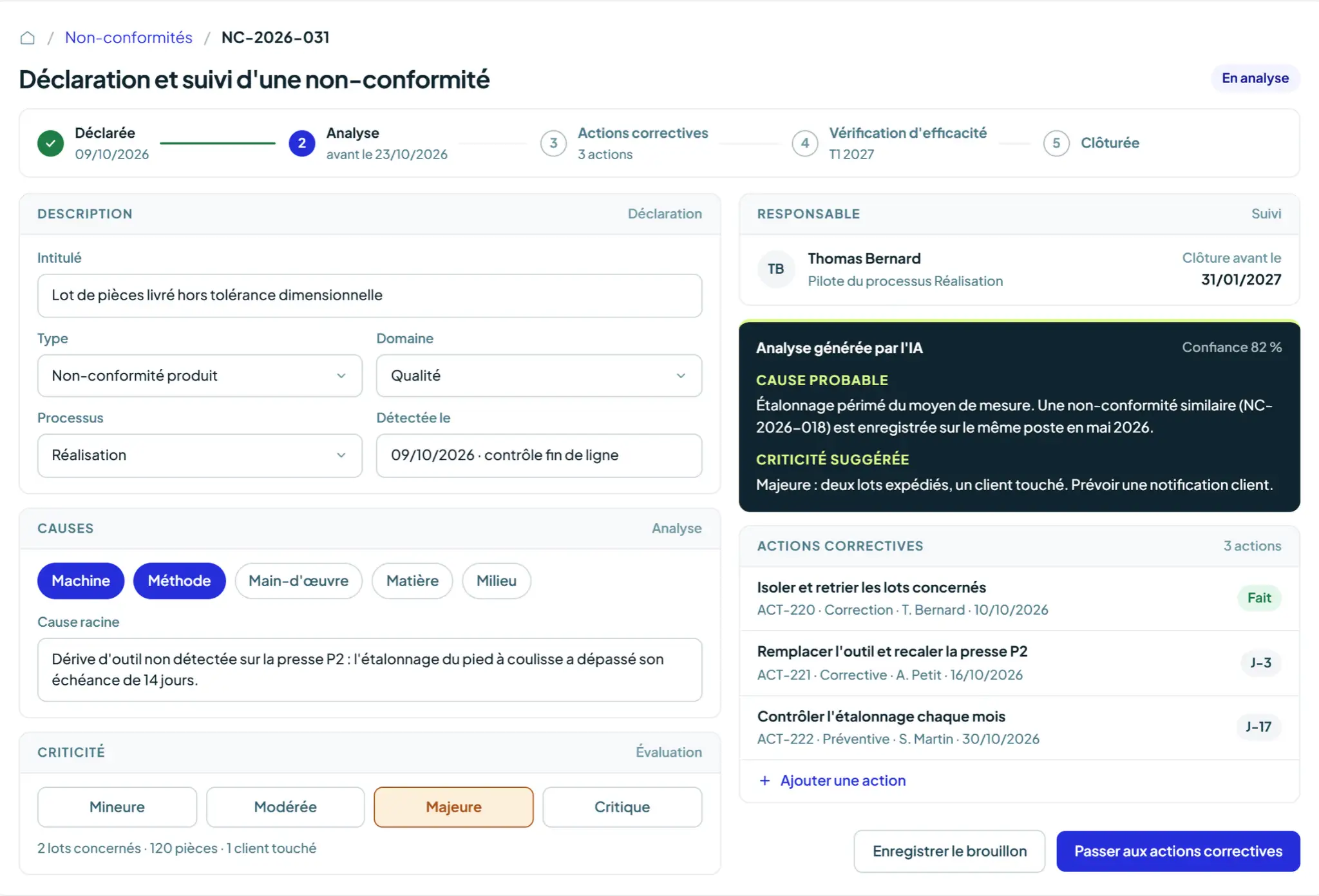Open the Non-conformités breadcrumb link
Screen dimensions: 1319x896
(x=129, y=37)
